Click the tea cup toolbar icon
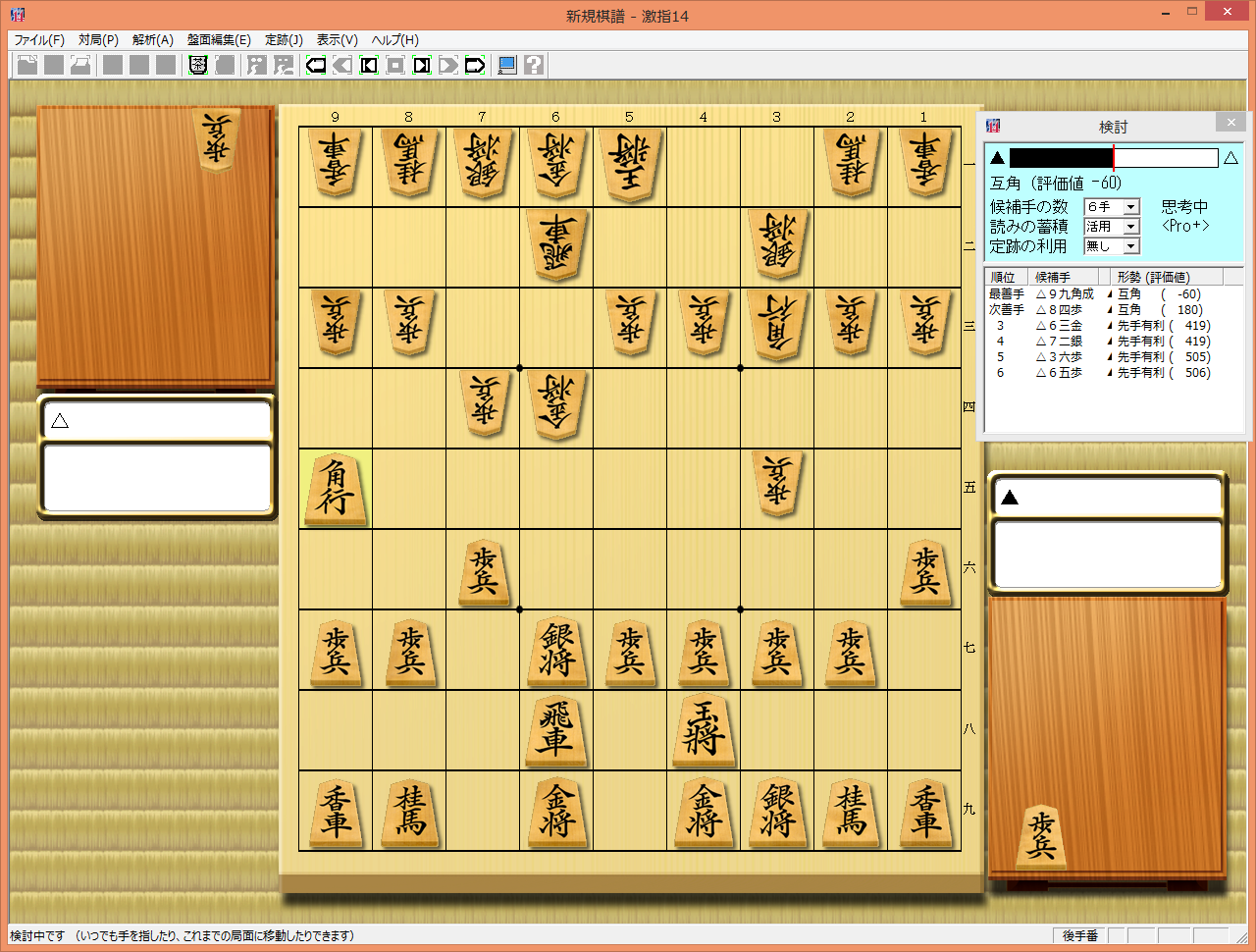The height and width of the screenshot is (952, 1256). click(x=198, y=66)
